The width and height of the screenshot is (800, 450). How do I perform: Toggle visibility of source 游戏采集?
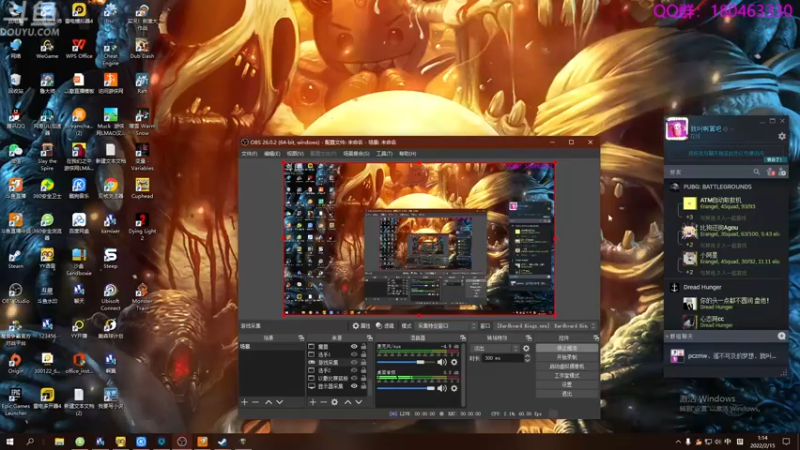pyautogui.click(x=354, y=362)
